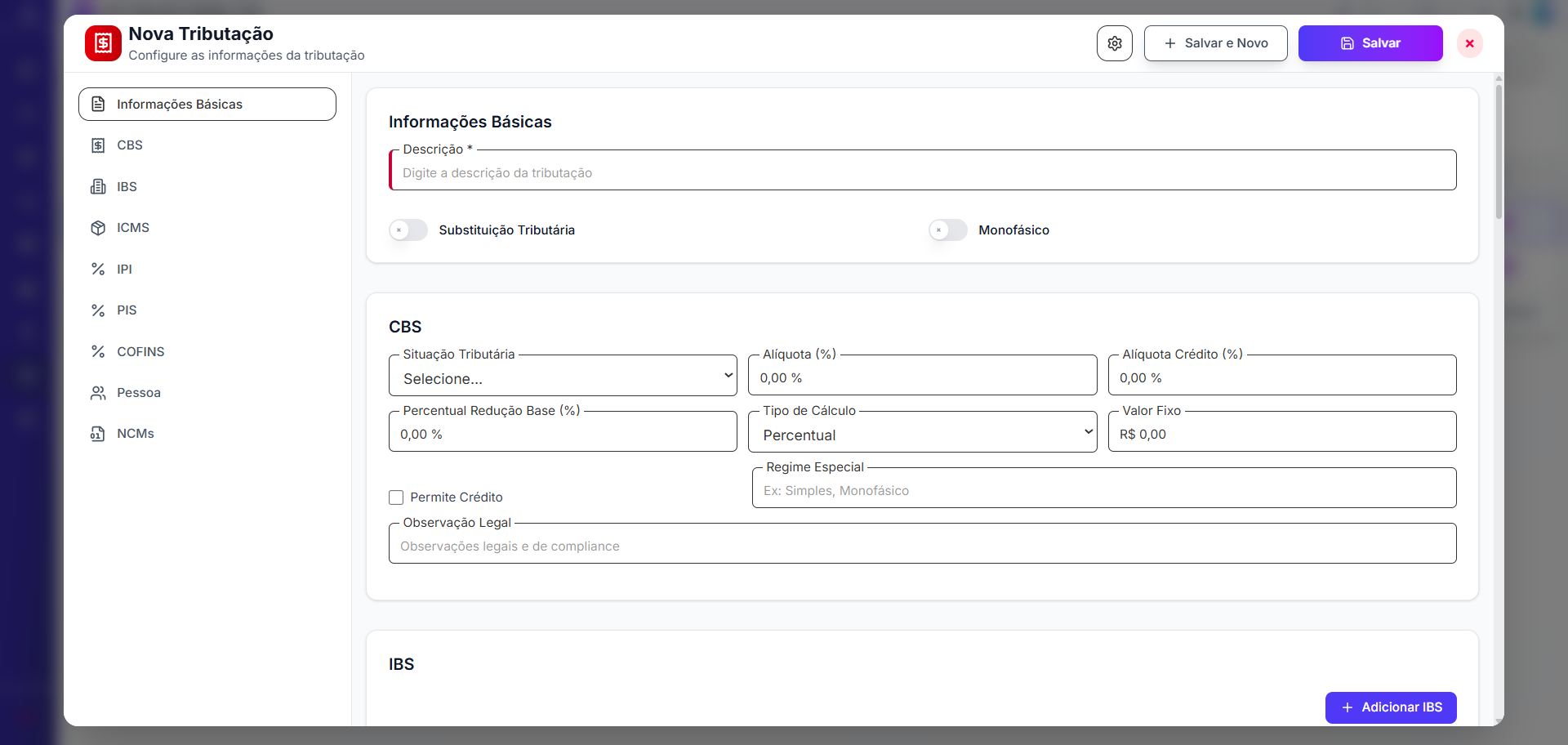Image resolution: width=1568 pixels, height=745 pixels.
Task: Click the Alíquota Crédito (%) field
Action: (1282, 377)
